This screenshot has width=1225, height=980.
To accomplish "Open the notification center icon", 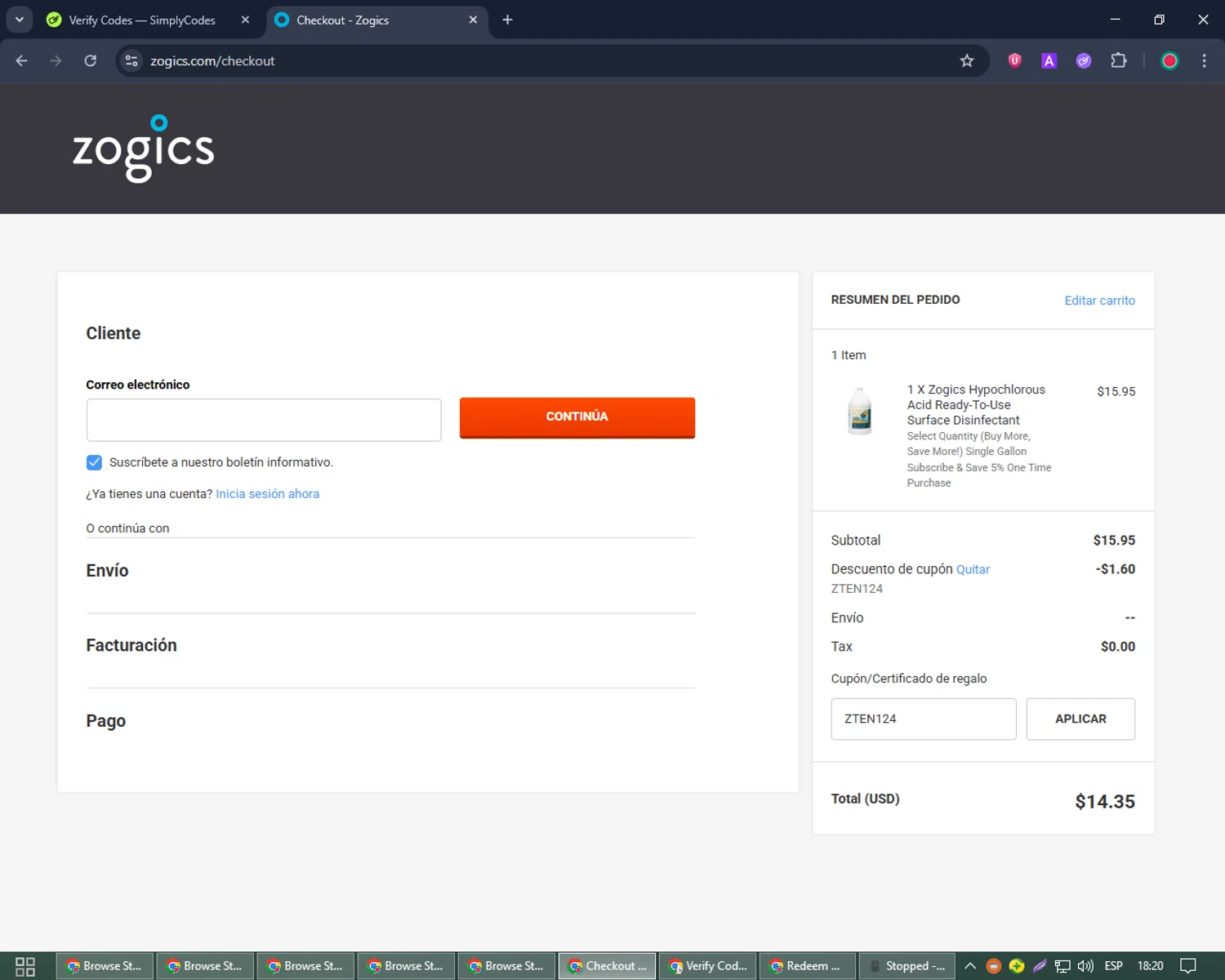I will pos(1188,966).
